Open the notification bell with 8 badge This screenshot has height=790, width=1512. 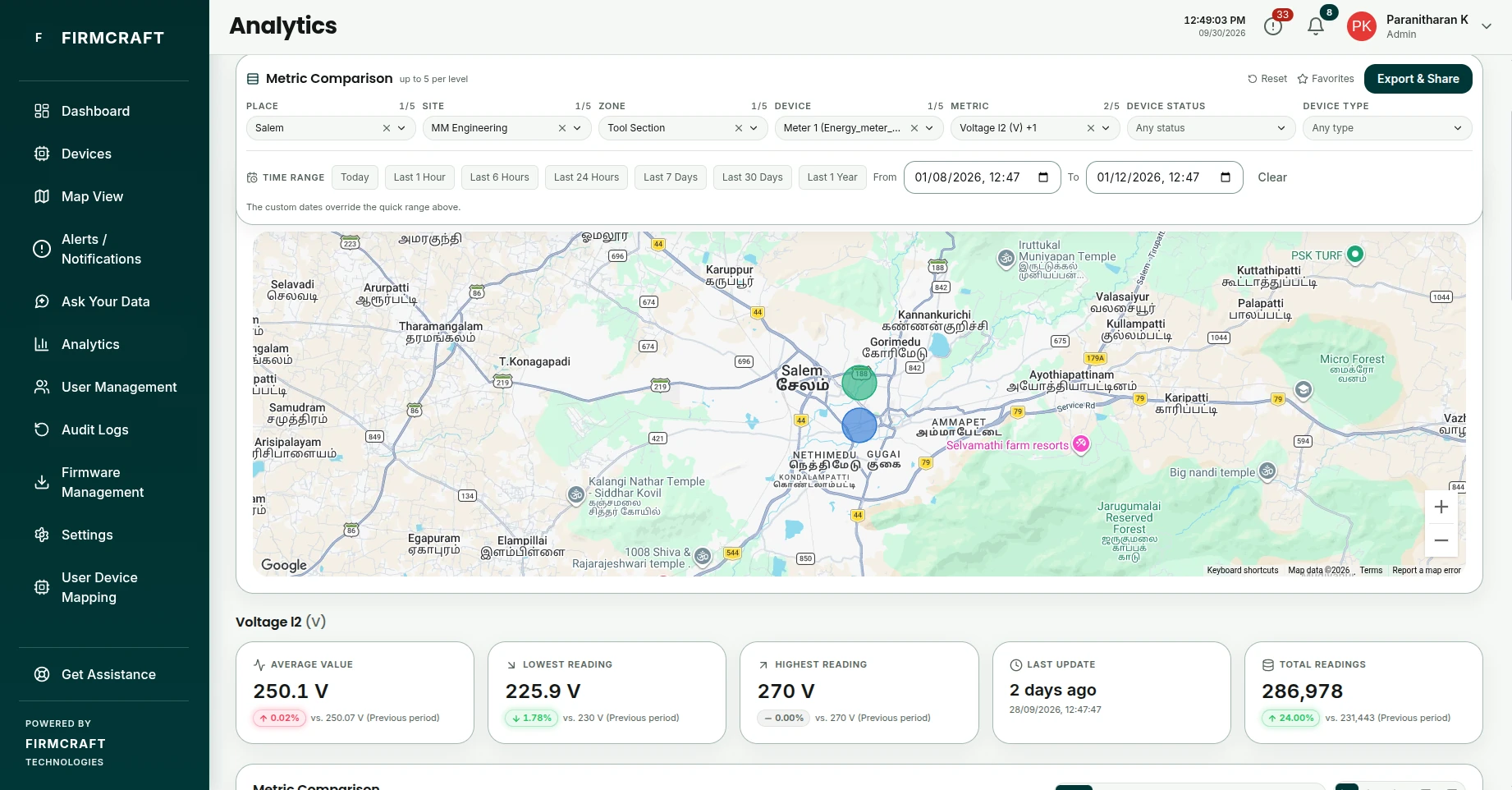pos(1316,26)
